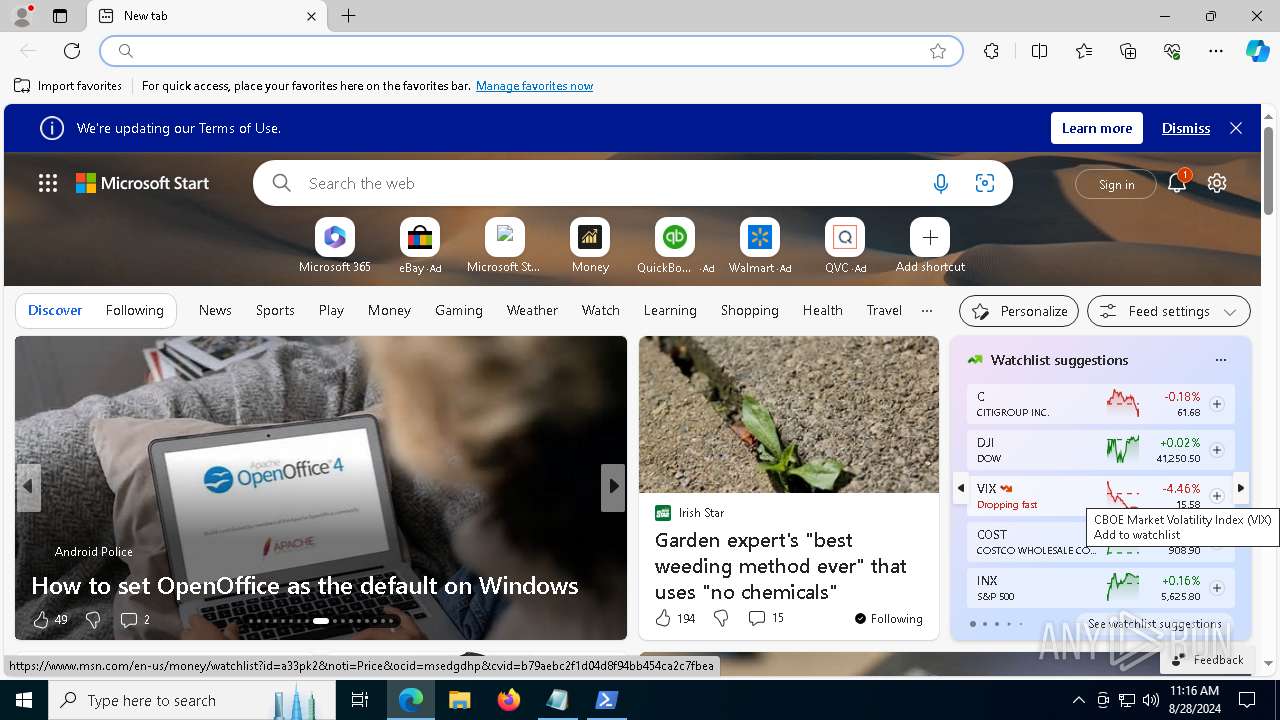Open comments on Garden expert article
Viewport: 1280px width, 720px height.
tap(766, 618)
